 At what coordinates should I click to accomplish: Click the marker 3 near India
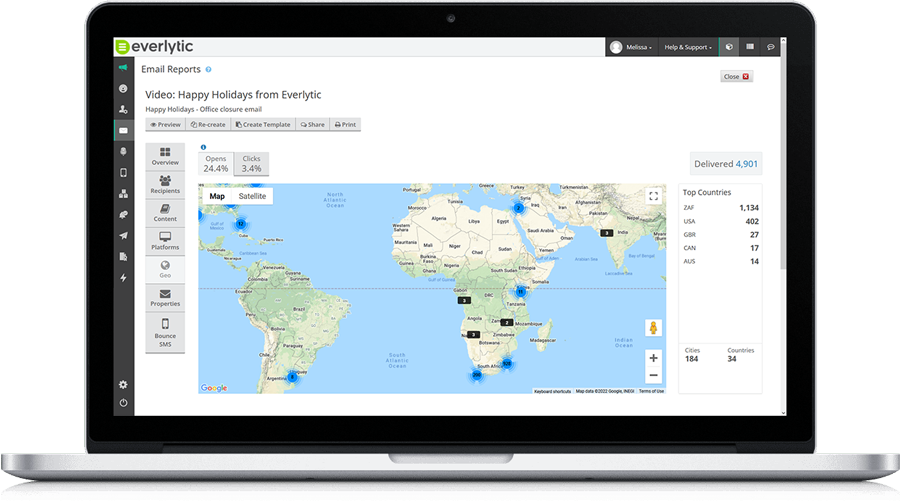coord(607,233)
